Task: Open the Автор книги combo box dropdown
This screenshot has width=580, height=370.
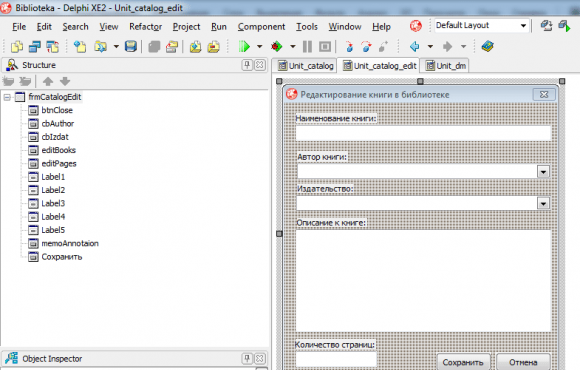Action: [543, 172]
